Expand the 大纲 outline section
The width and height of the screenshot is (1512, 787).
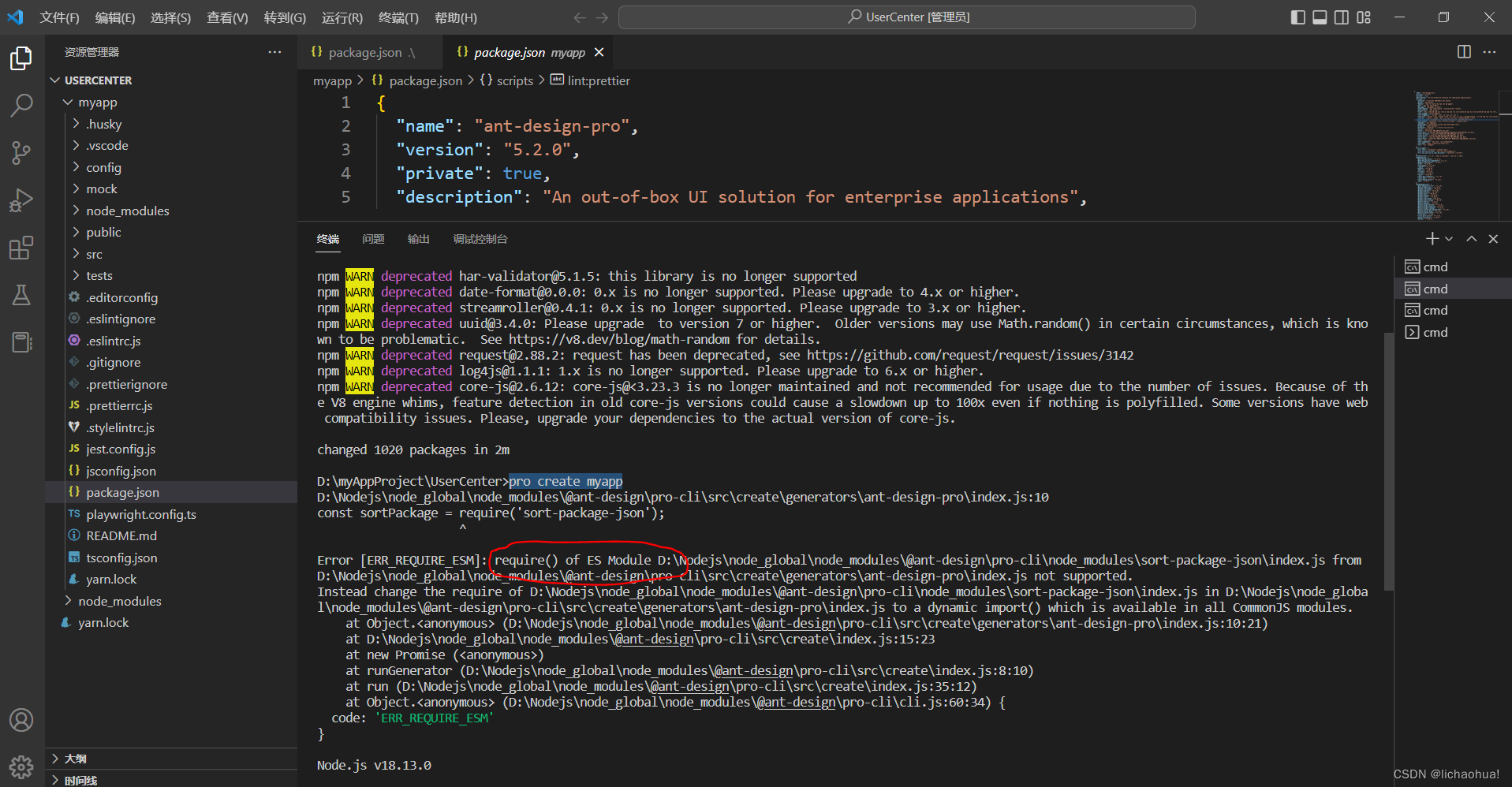[x=171, y=759]
